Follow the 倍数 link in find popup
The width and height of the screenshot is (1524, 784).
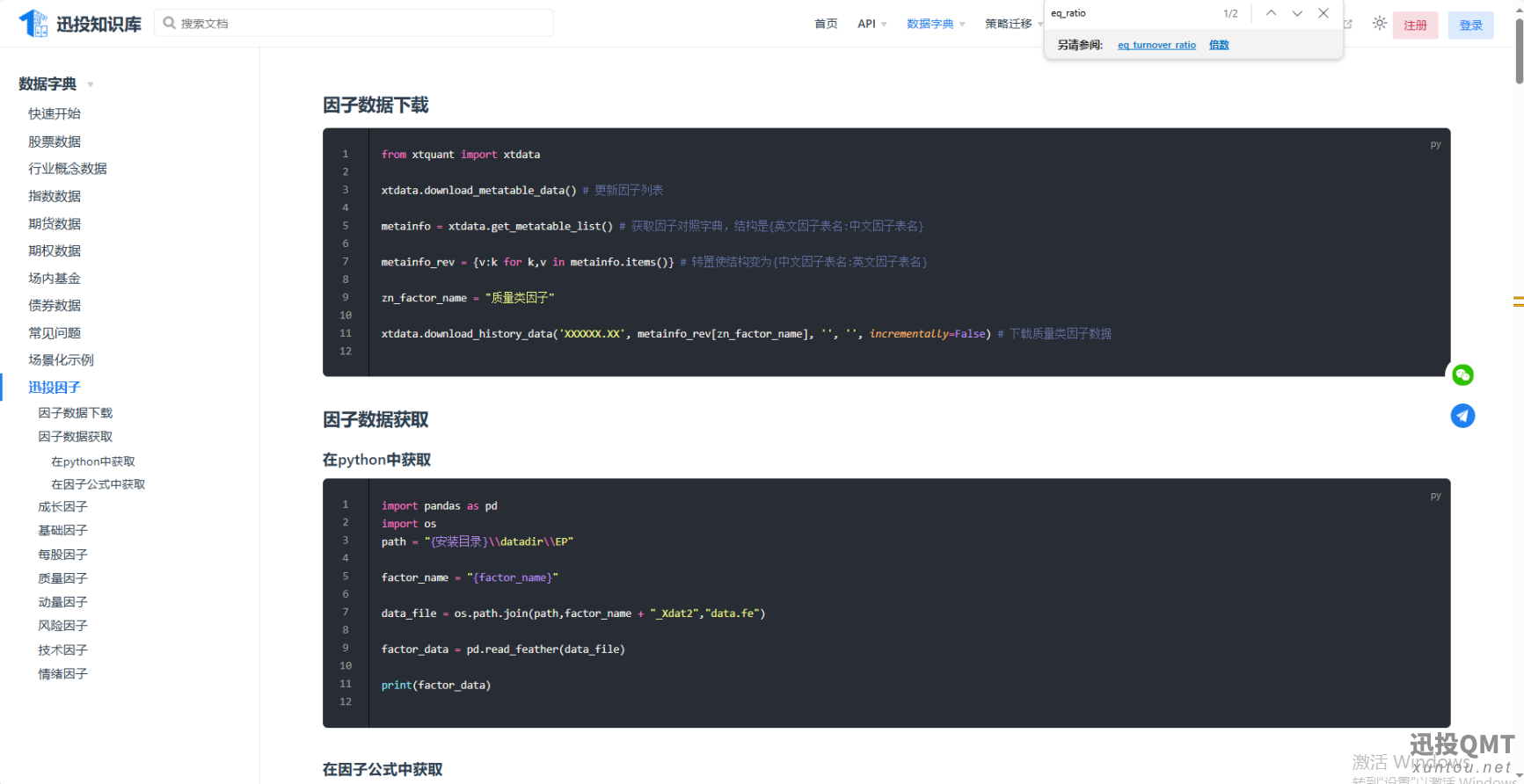pos(1219,45)
